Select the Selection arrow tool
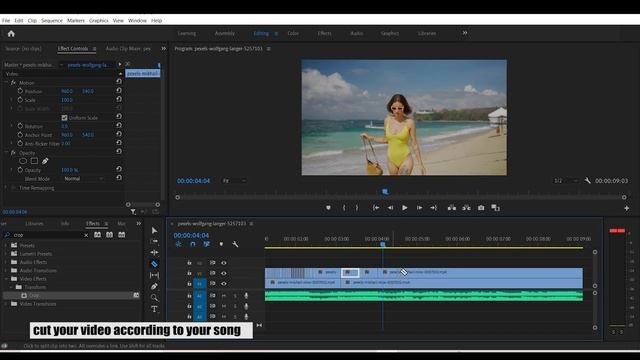This screenshot has height=360, width=640. click(x=154, y=231)
